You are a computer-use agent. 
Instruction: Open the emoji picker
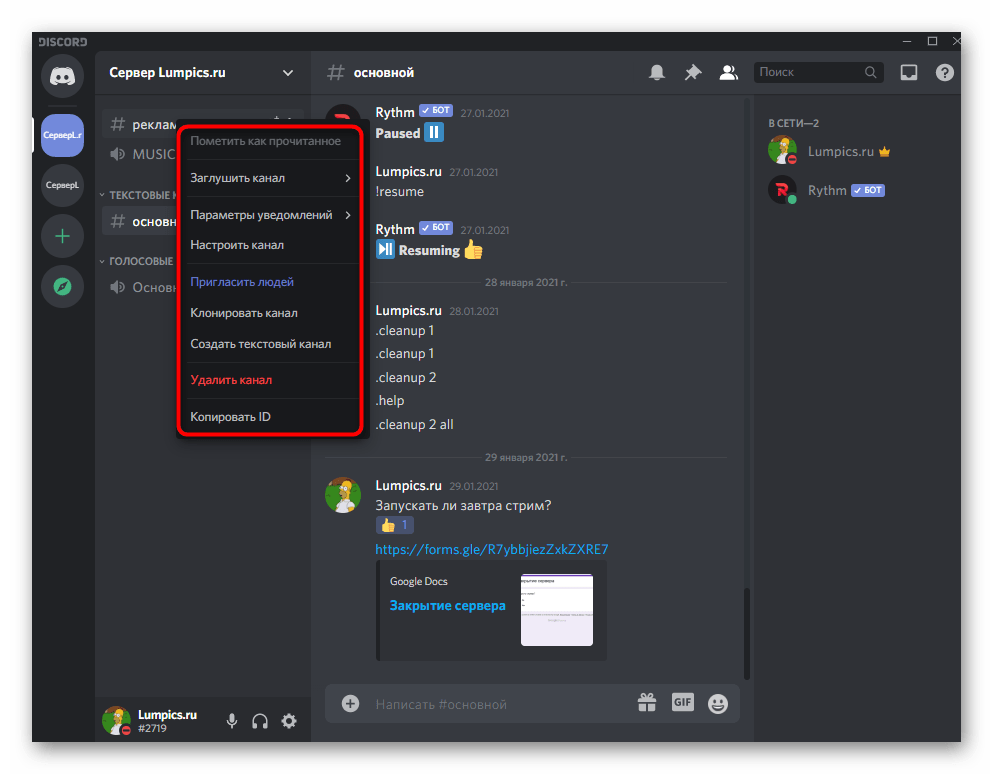click(x=718, y=703)
